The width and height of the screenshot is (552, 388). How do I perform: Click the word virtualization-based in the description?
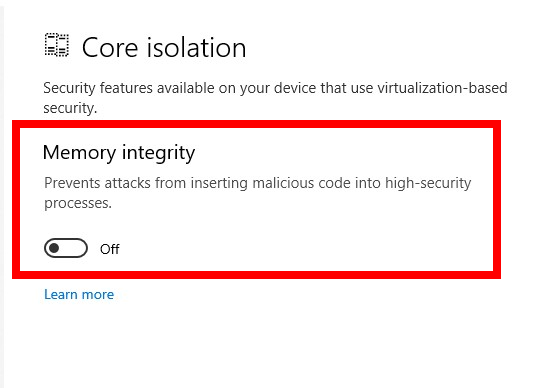pos(442,88)
